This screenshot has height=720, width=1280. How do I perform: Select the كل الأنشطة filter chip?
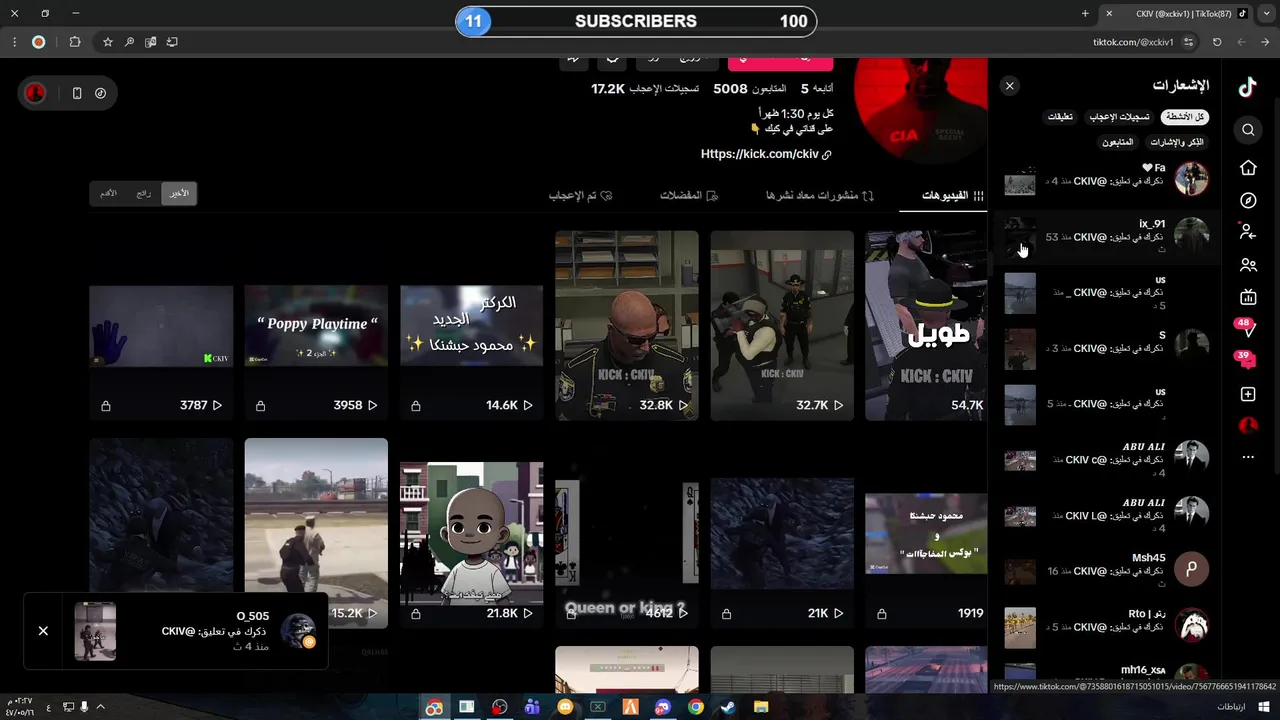point(1185,117)
